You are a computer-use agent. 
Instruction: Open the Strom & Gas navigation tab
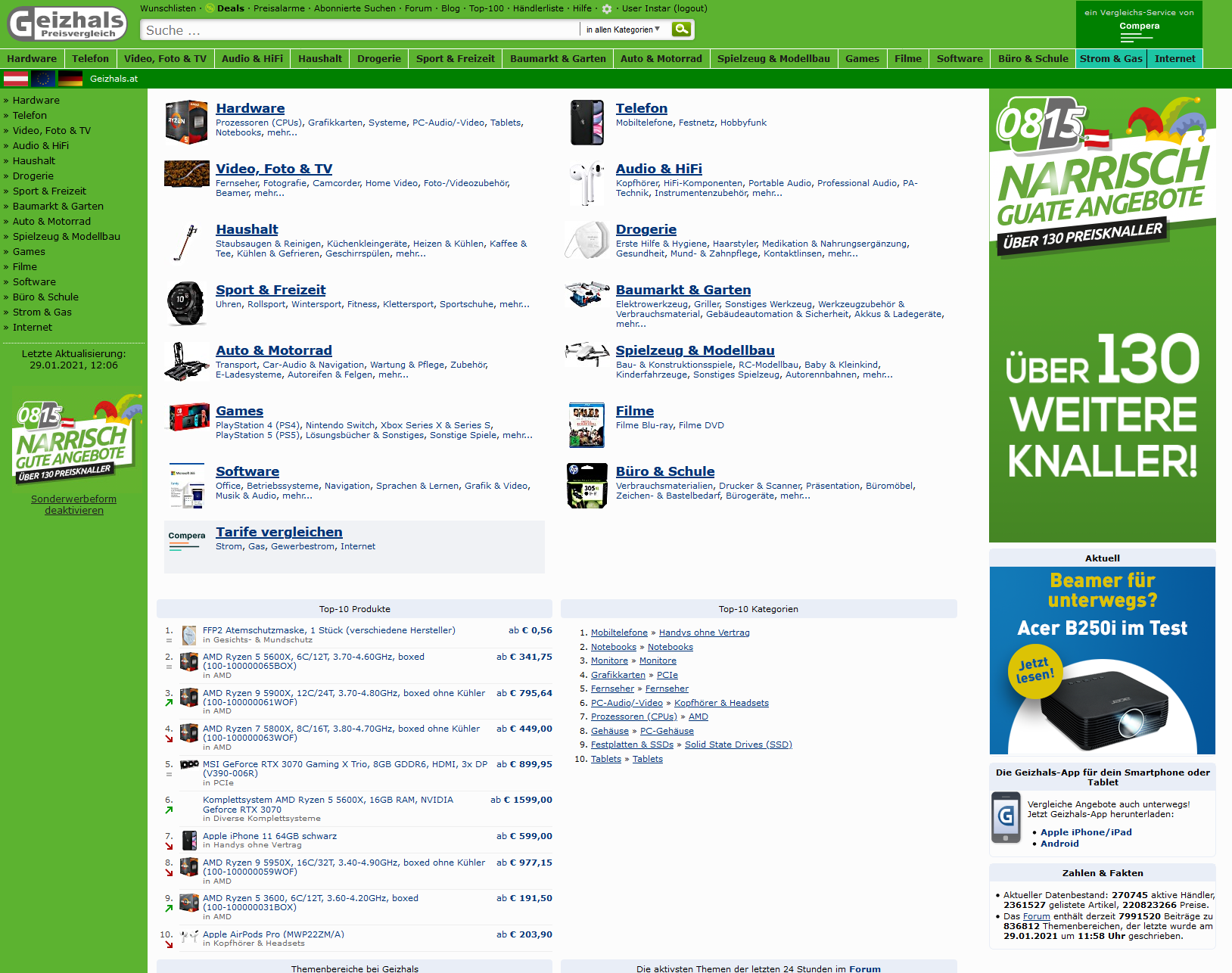(x=1111, y=58)
